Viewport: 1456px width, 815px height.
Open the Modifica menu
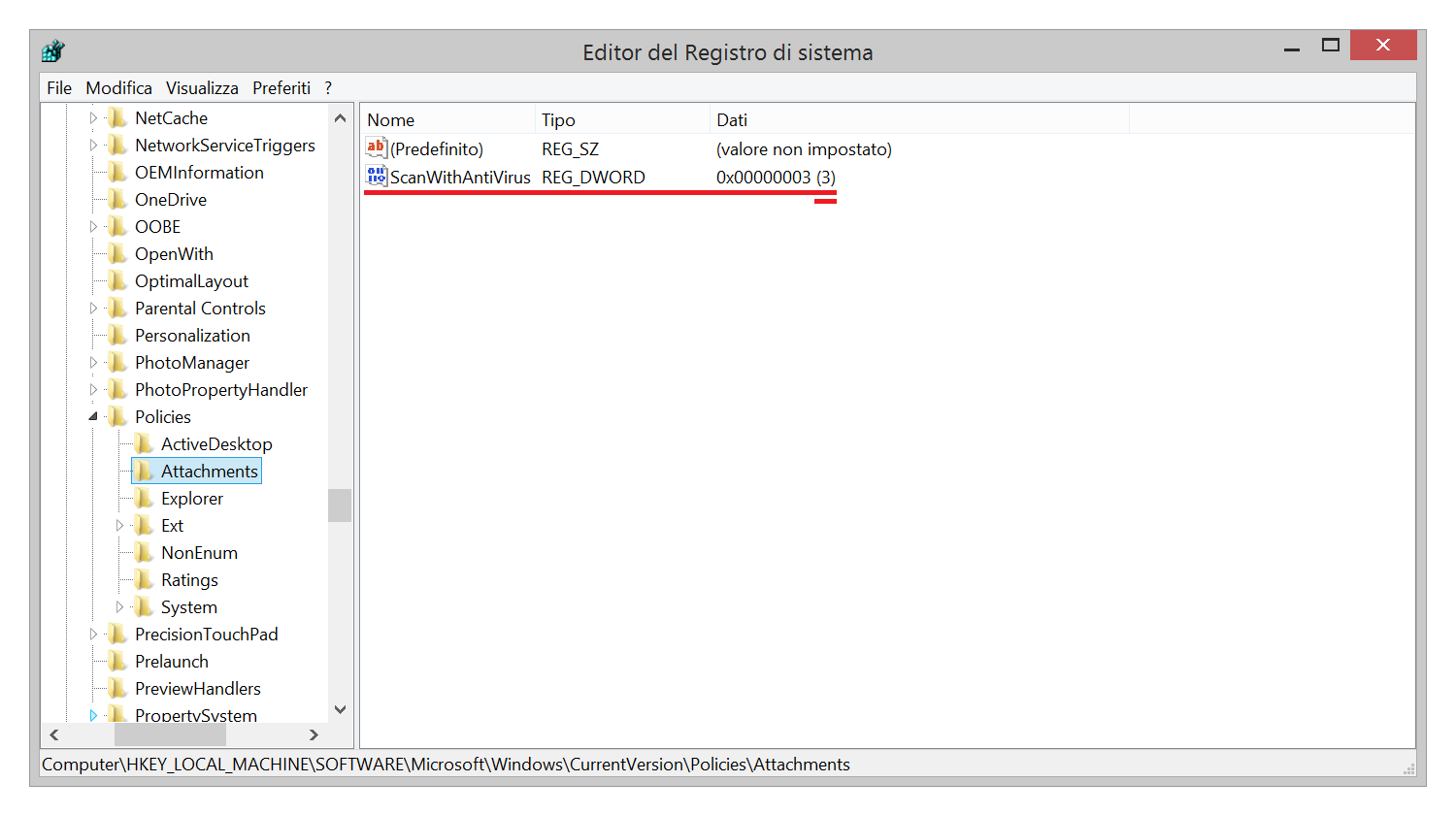[118, 88]
